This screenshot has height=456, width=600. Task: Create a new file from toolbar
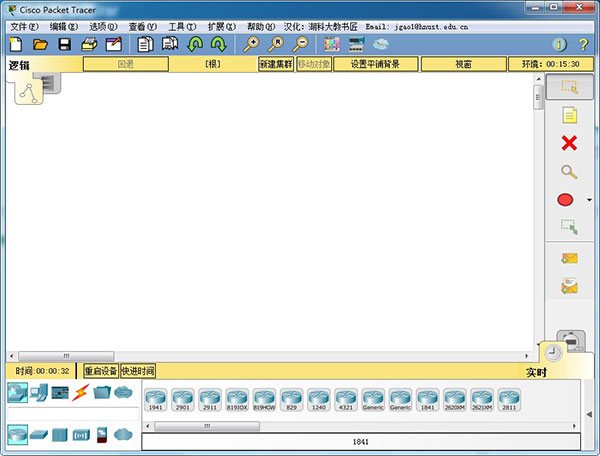16,44
